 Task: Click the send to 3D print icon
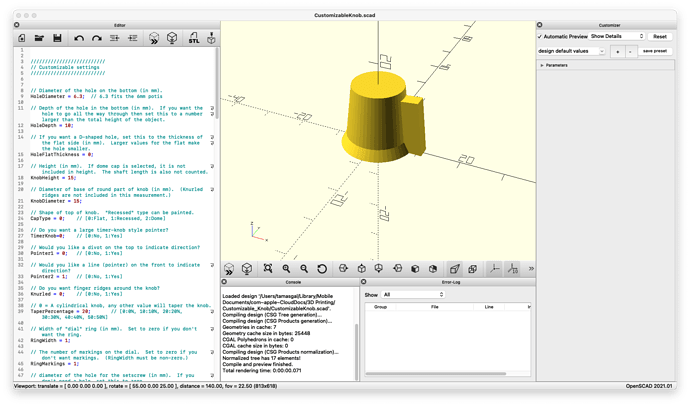pyautogui.click(x=211, y=38)
